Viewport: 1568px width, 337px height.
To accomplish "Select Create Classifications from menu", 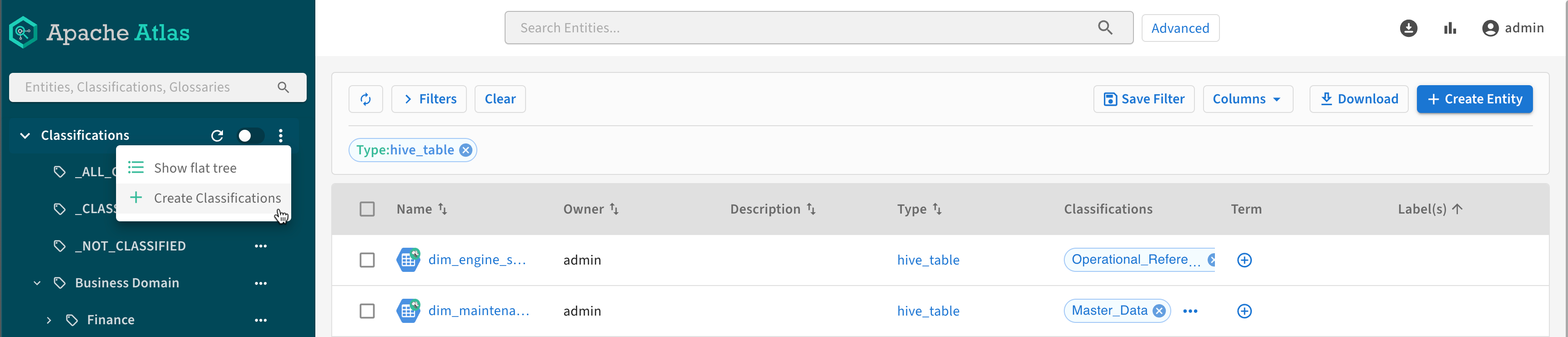I will [217, 198].
